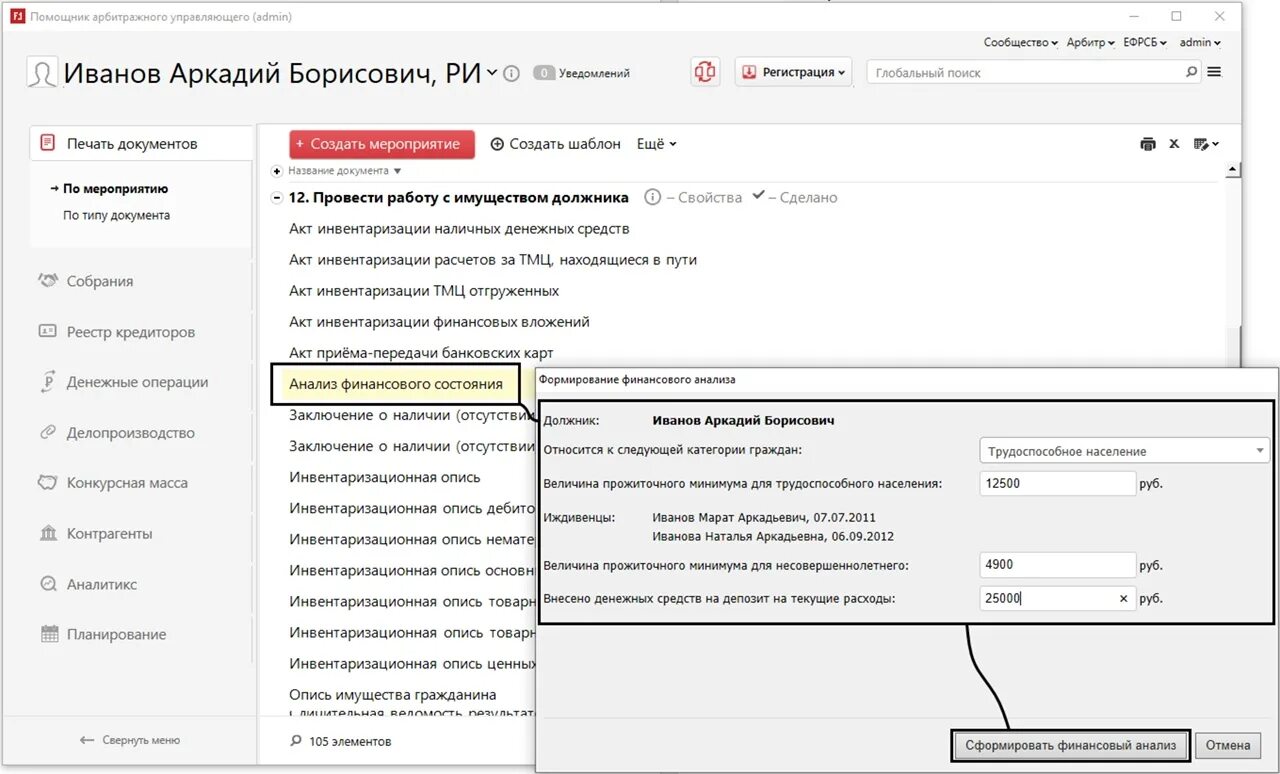The image size is (1280, 774).
Task: Click the Контрагенты bank building icon
Action: 48,533
